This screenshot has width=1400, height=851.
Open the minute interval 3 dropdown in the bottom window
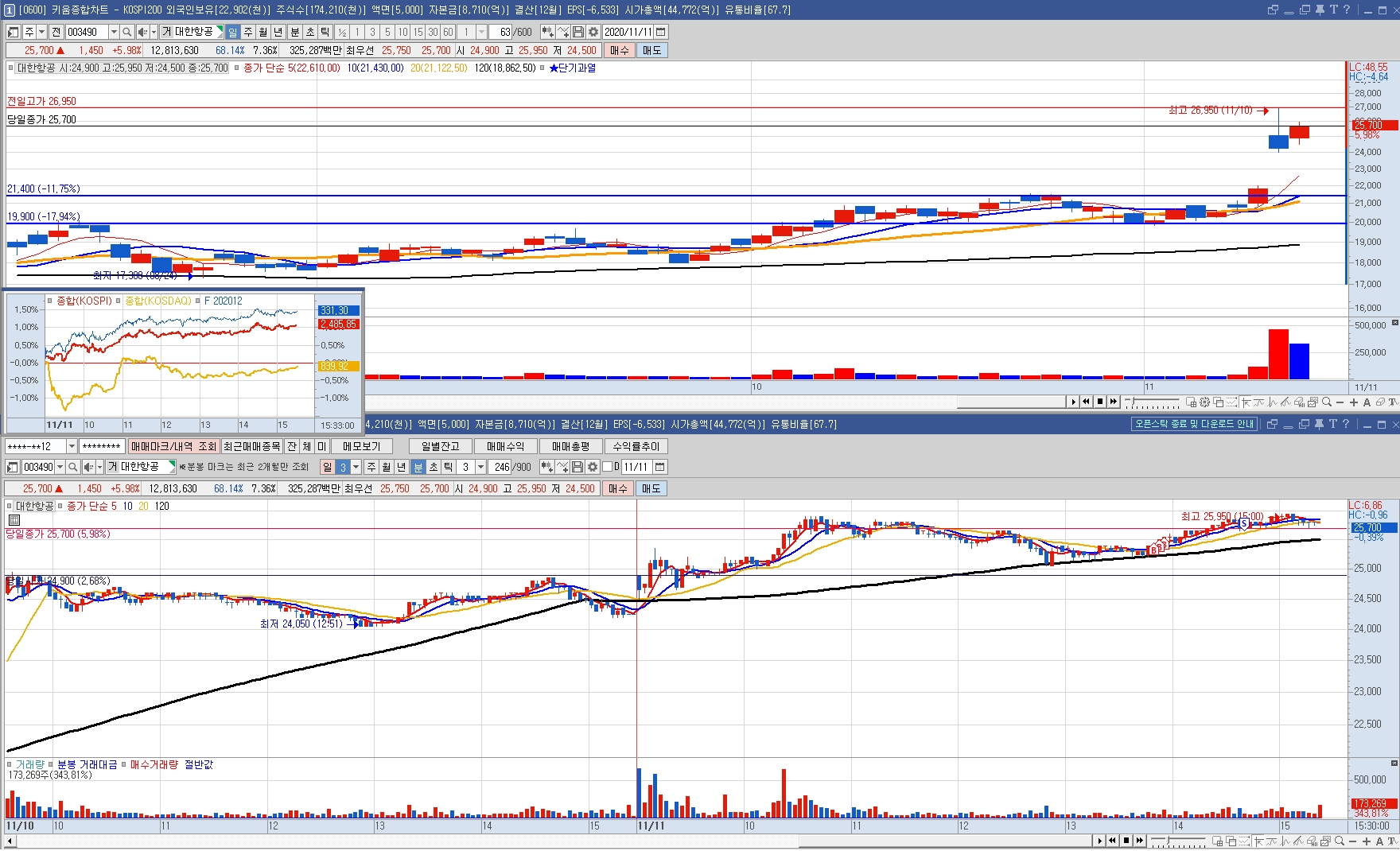(480, 467)
